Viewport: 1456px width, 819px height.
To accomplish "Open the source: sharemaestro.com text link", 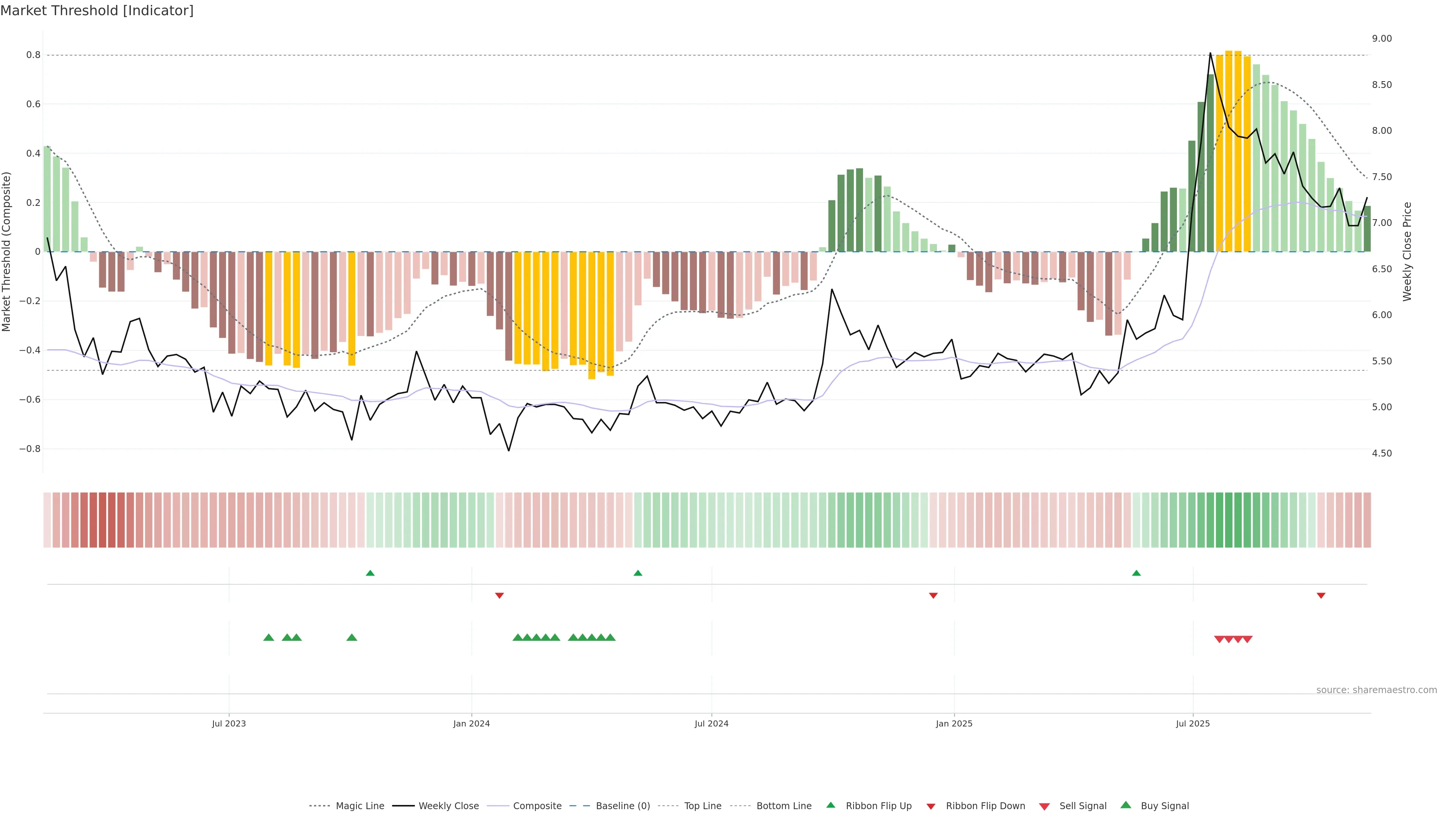I will pos(1376,690).
